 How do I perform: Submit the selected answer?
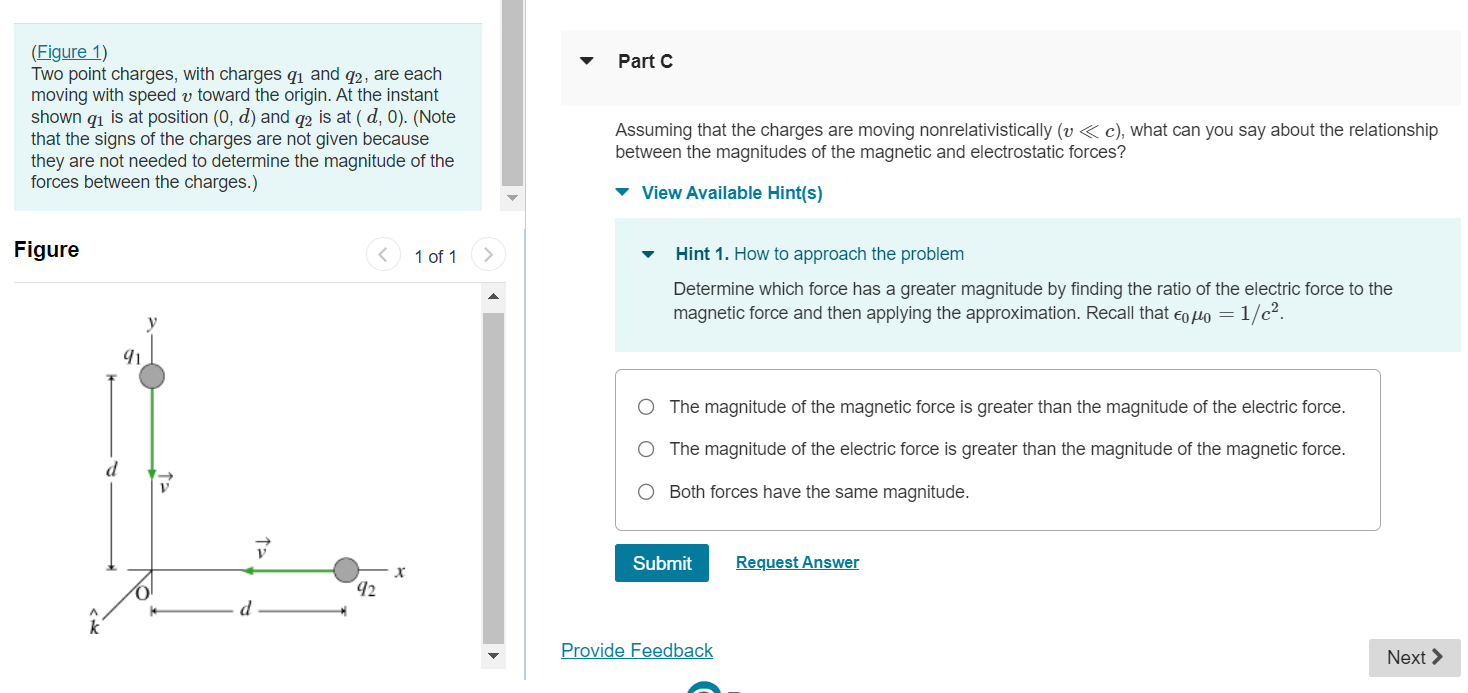tap(661, 563)
